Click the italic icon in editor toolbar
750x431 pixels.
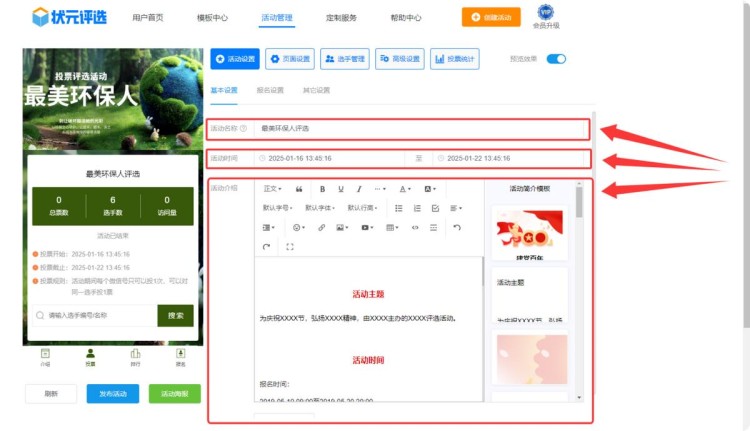[x=359, y=189]
